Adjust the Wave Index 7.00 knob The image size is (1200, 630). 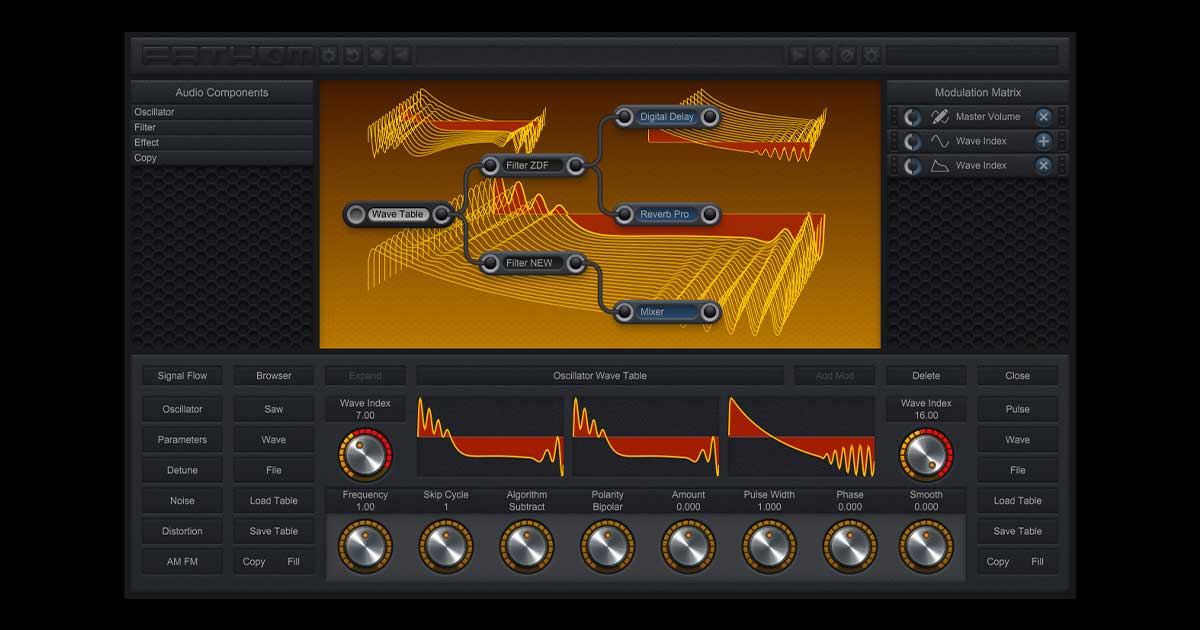(x=365, y=453)
